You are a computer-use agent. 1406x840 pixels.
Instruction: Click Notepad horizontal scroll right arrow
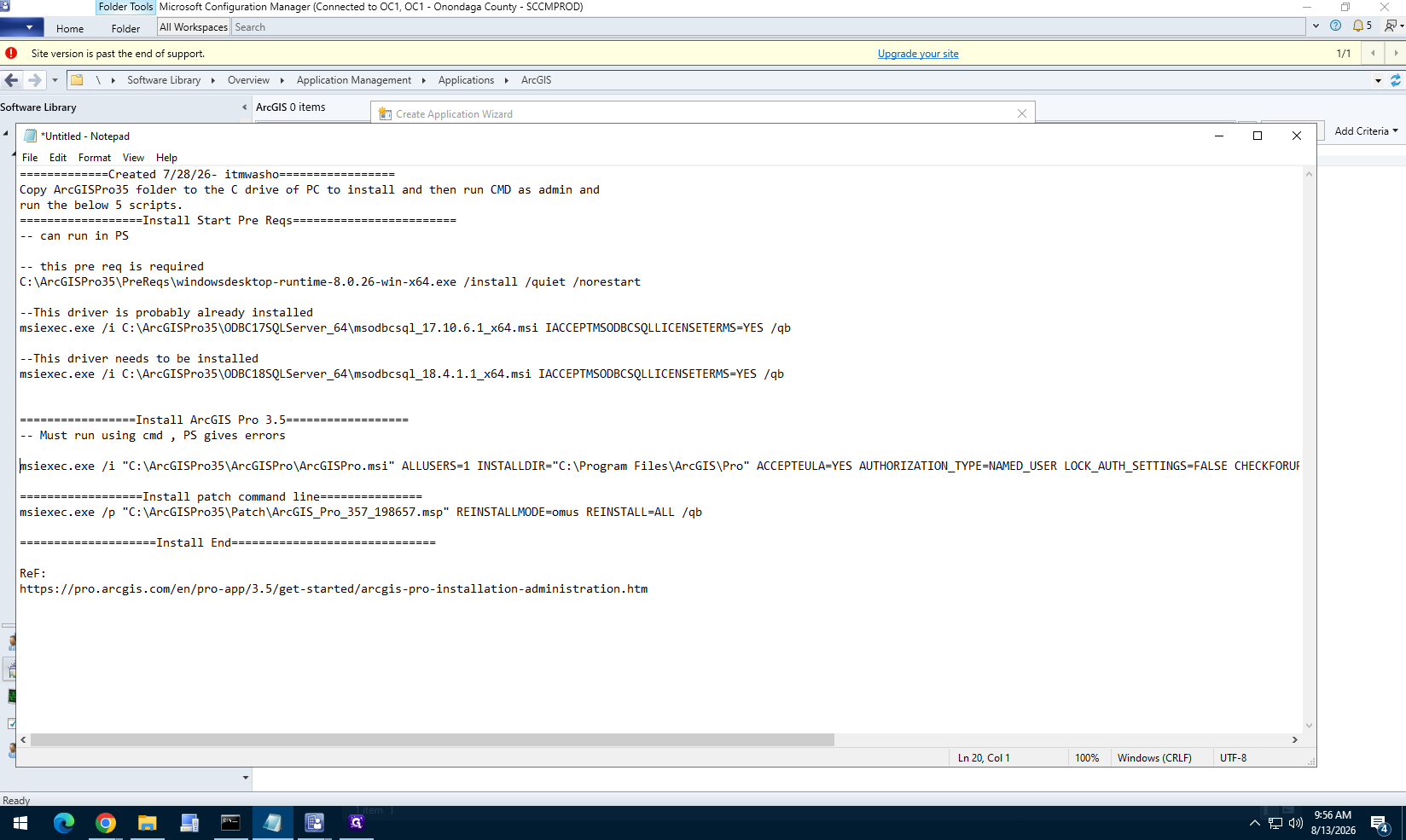tap(1295, 740)
